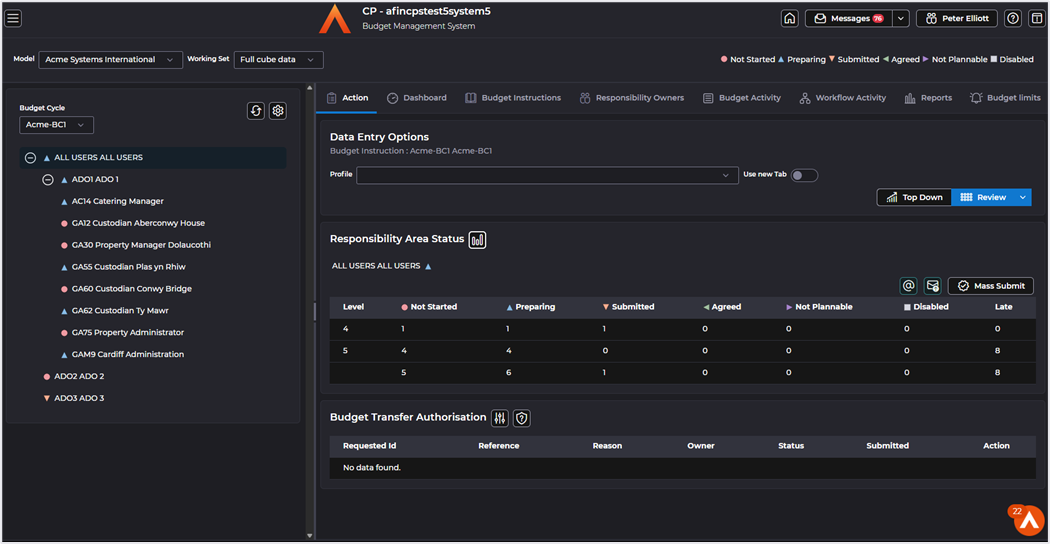
Task: Open the hamburger navigation menu
Action: (14, 18)
